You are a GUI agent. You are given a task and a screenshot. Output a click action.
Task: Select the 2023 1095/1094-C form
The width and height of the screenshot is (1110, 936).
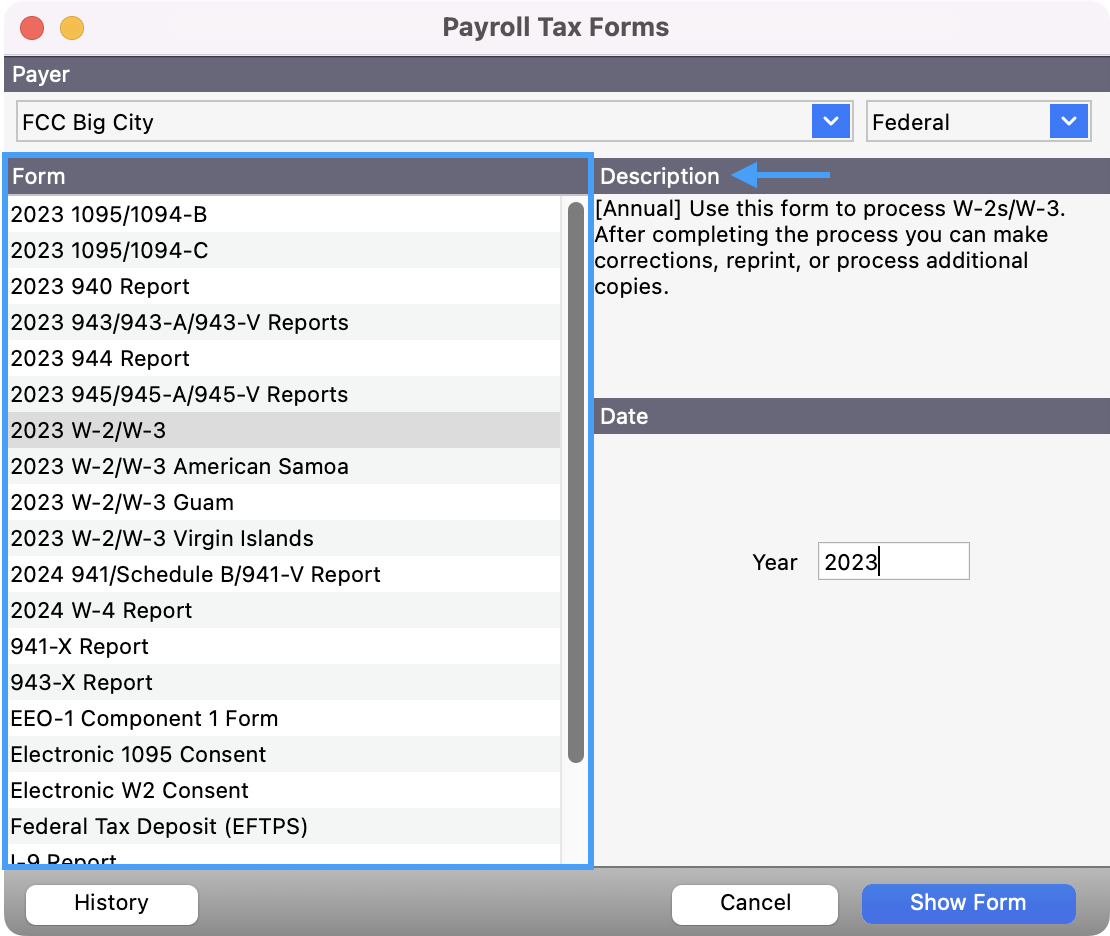tap(109, 250)
